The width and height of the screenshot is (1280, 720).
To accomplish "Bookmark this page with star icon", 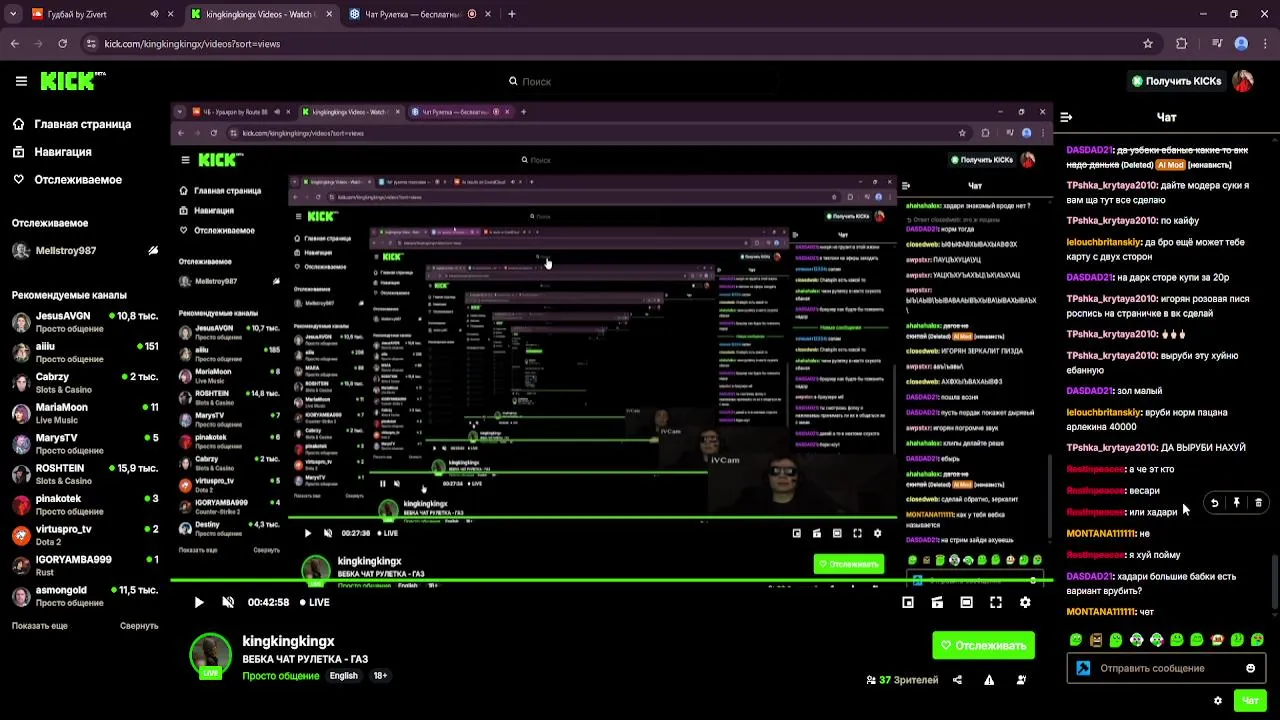I will pos(1148,44).
